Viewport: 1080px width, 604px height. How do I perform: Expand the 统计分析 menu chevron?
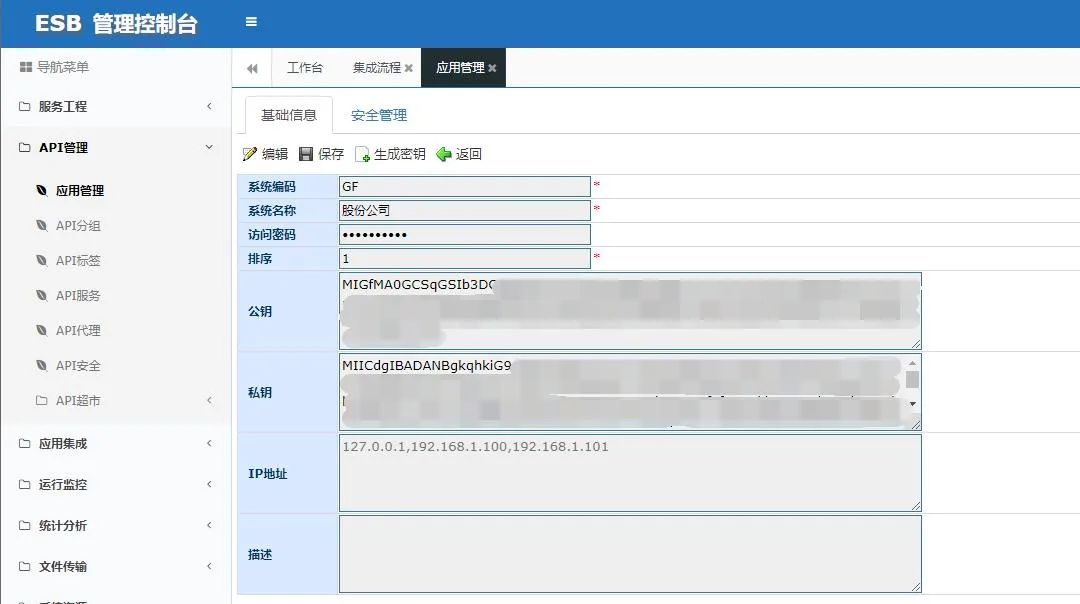[x=209, y=525]
